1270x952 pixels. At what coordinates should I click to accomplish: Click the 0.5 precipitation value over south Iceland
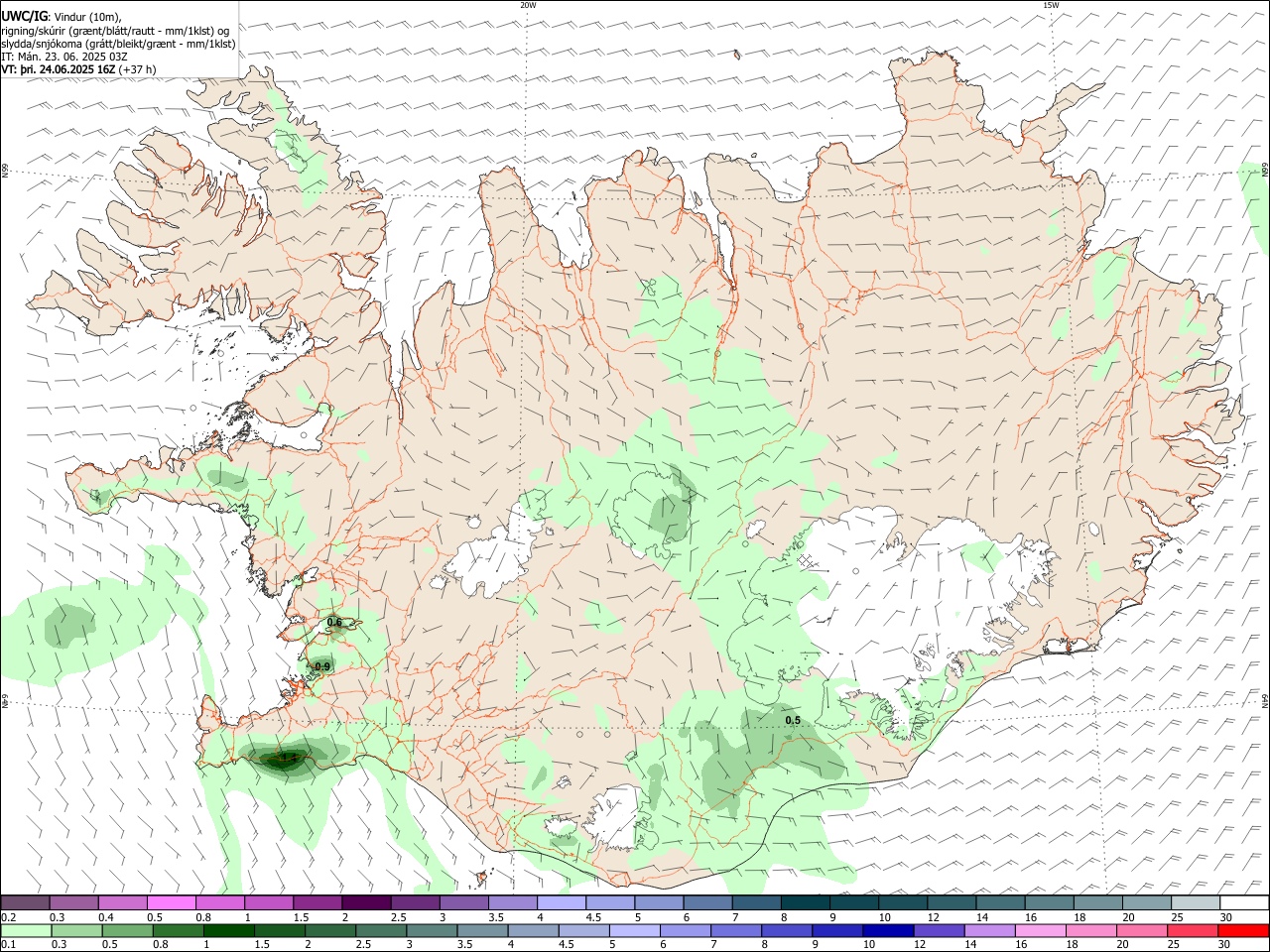click(x=793, y=720)
